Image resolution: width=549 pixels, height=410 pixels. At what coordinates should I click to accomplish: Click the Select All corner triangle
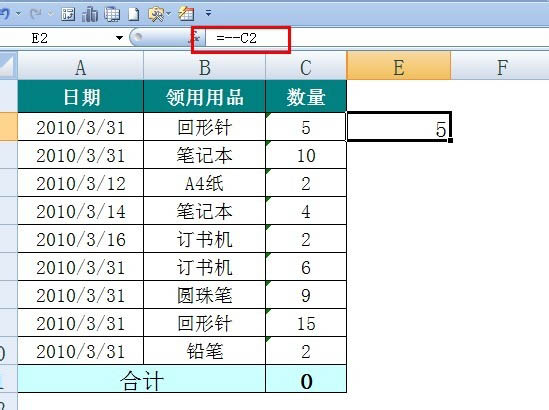coord(8,66)
